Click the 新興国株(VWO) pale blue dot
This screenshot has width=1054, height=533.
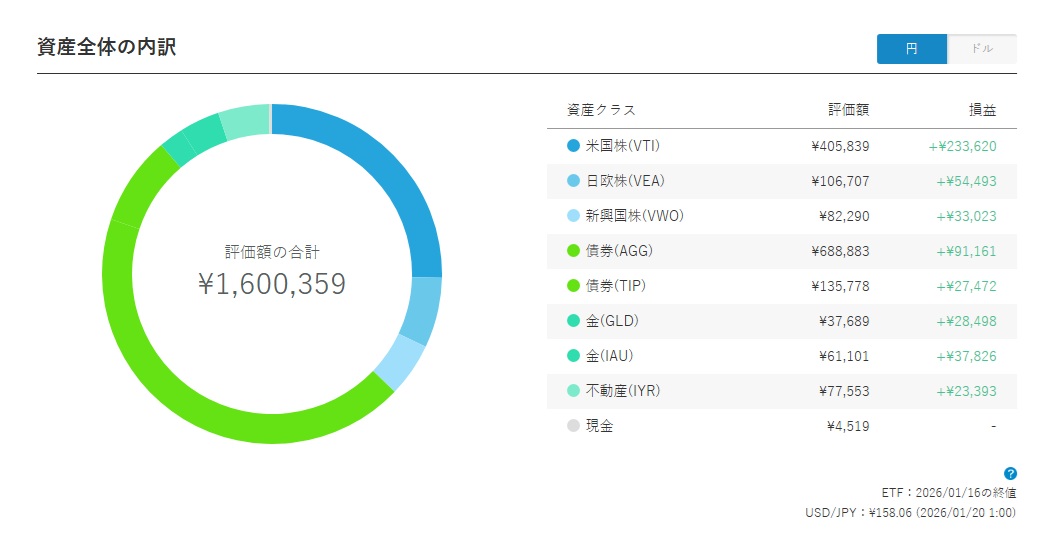573,216
